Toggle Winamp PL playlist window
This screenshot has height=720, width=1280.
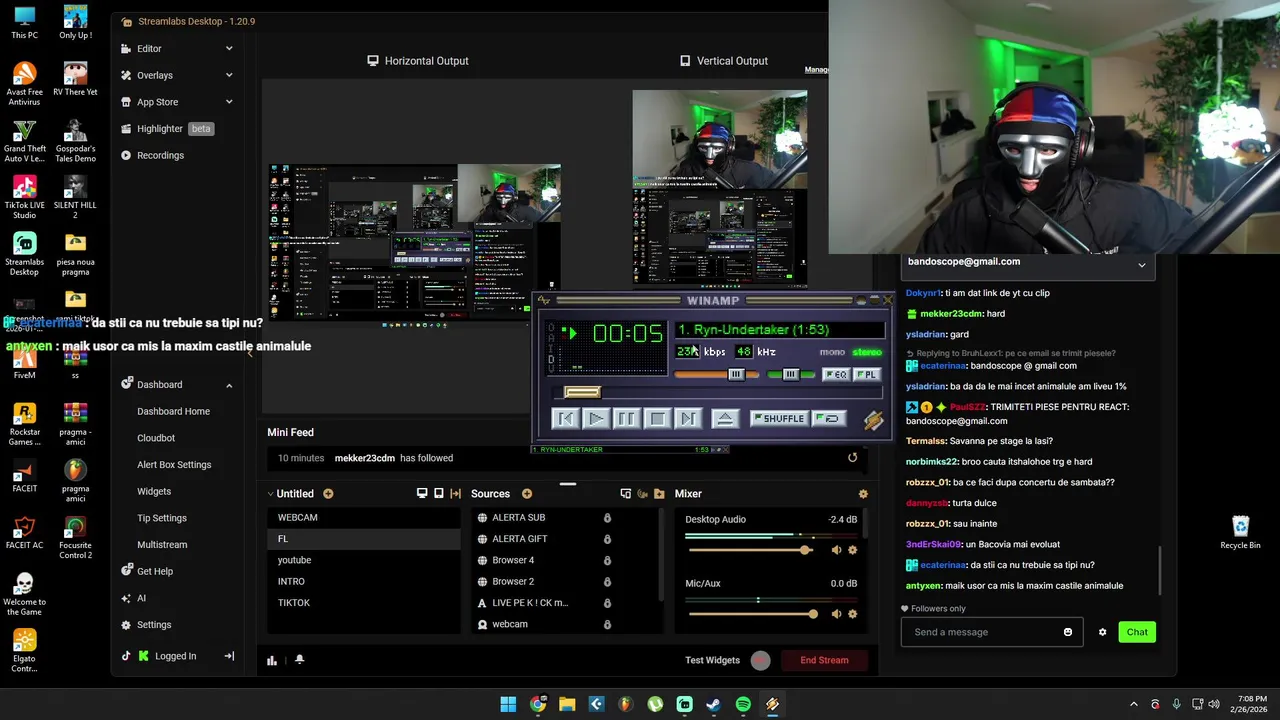coord(867,375)
